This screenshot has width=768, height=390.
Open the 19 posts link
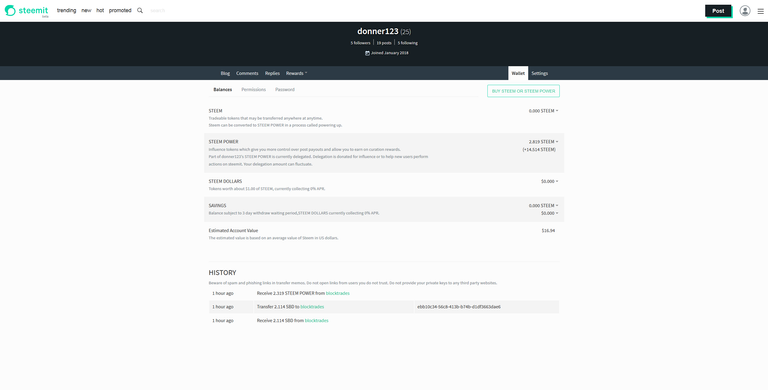tap(384, 43)
